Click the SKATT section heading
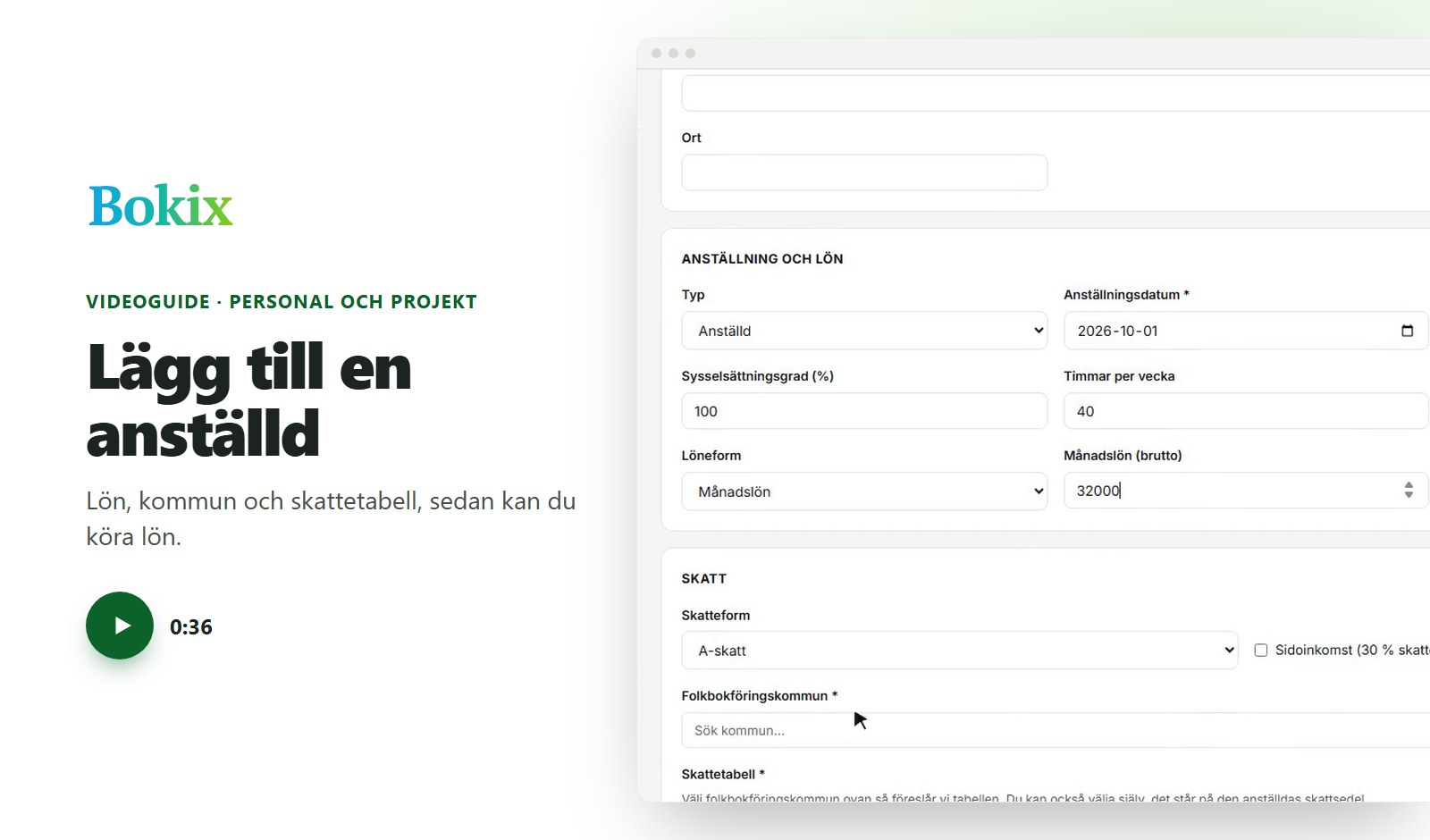The image size is (1430, 840). pos(704,579)
